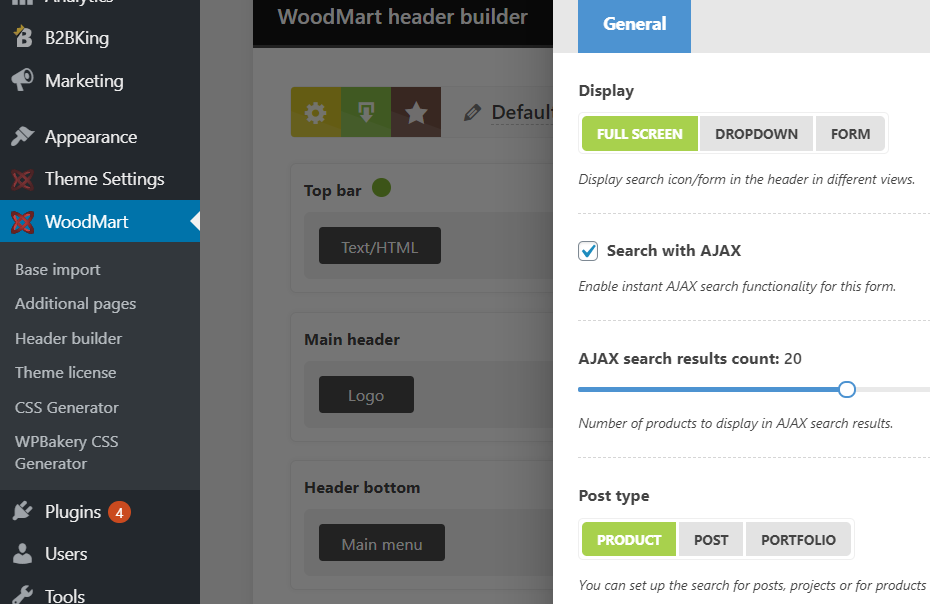This screenshot has height=604, width=930.
Task: Select POST as post type
Action: point(711,540)
